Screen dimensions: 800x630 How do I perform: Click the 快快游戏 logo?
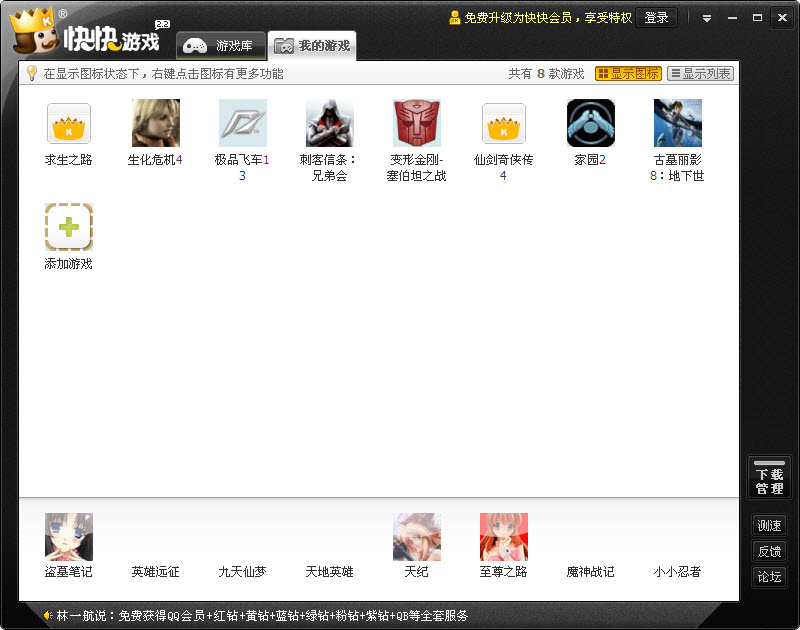coord(87,32)
